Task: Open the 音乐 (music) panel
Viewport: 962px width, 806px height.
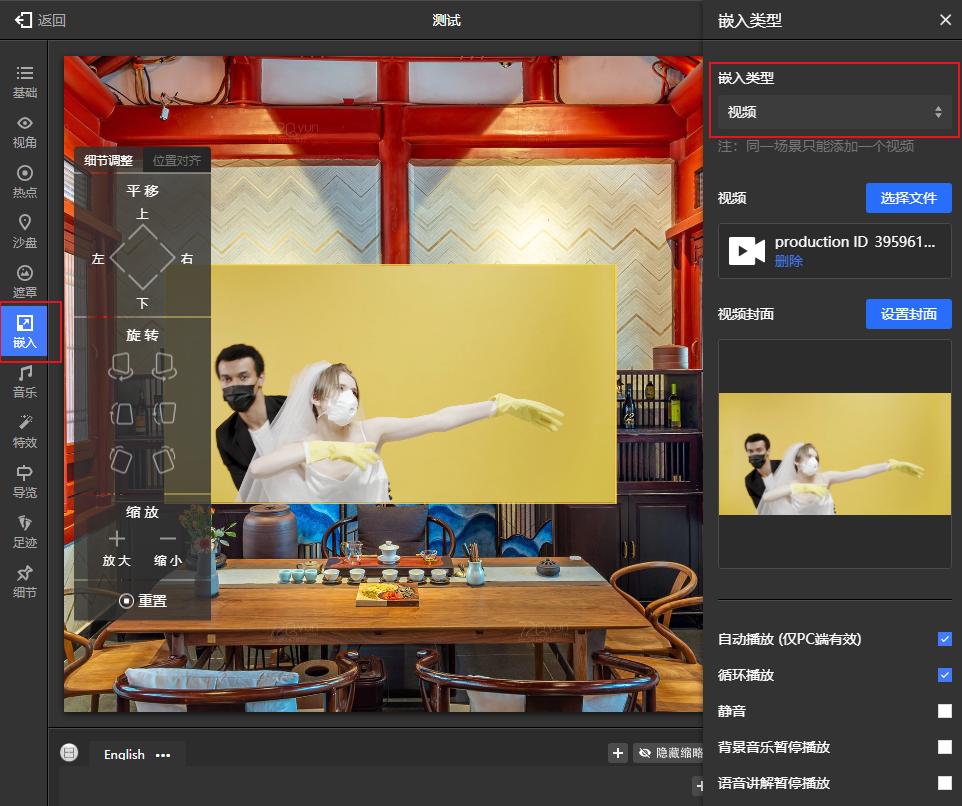Action: [x=24, y=381]
